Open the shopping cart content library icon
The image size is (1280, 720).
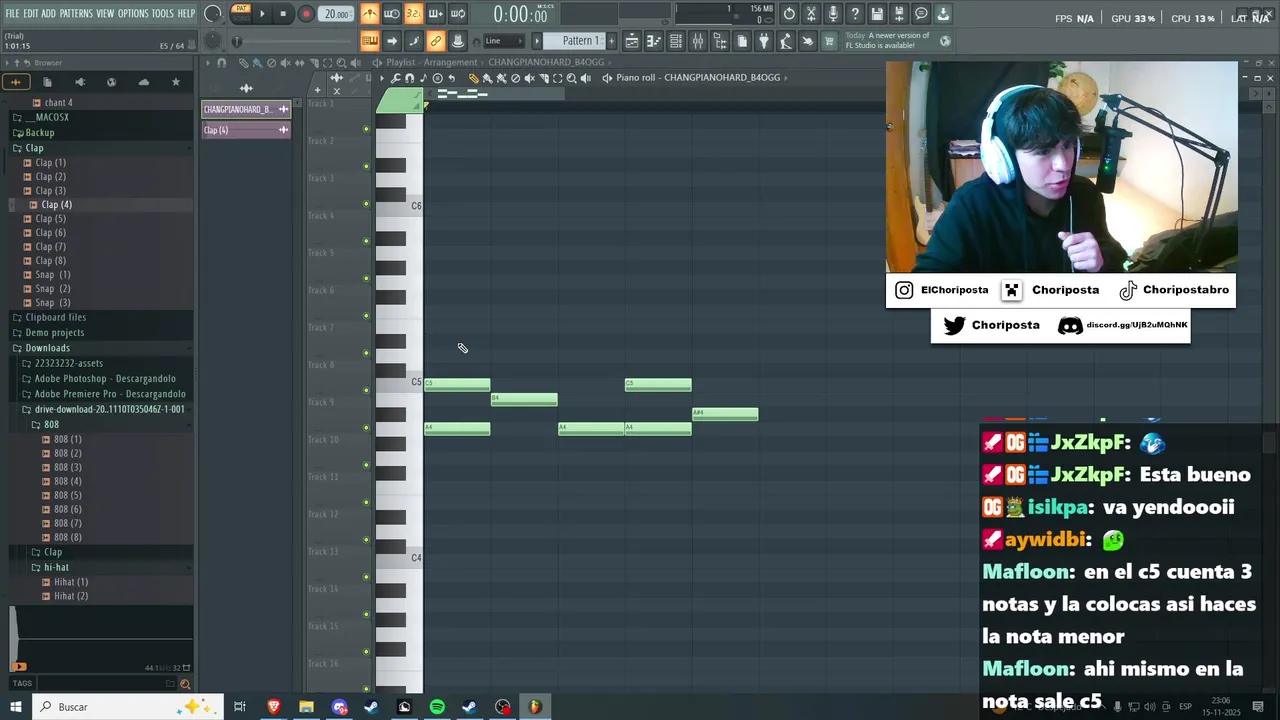829,41
